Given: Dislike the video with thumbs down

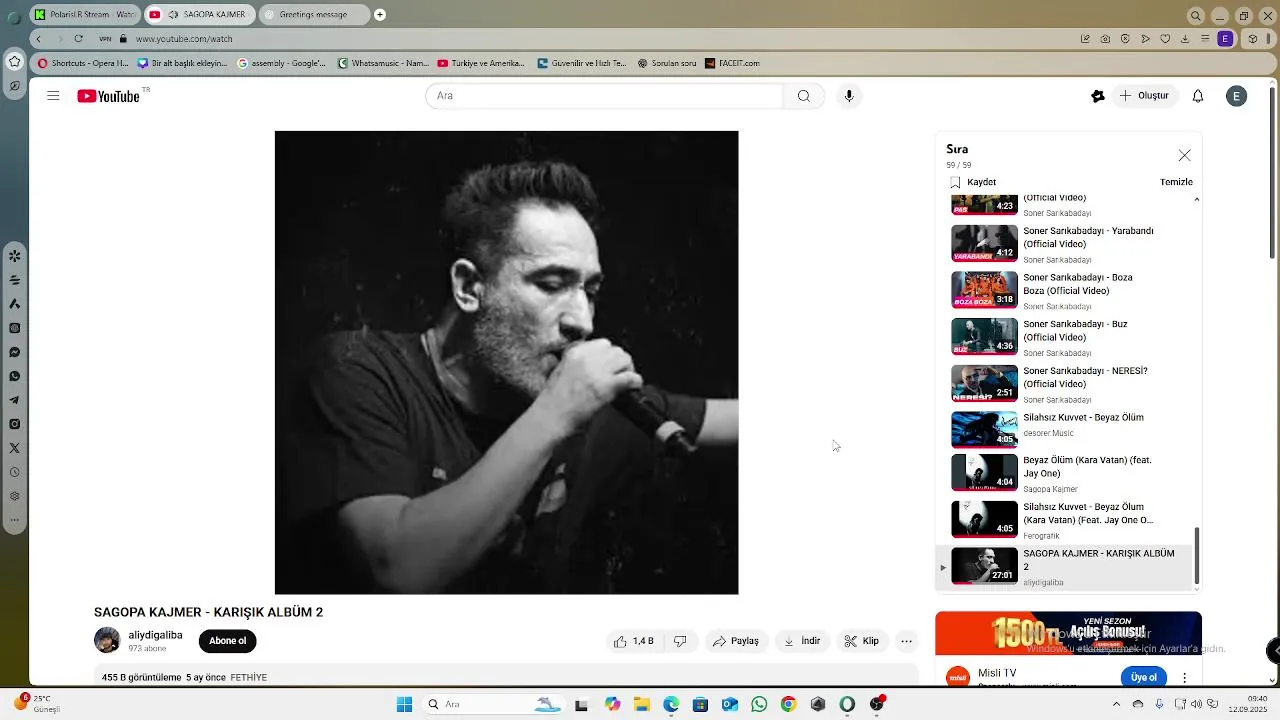Looking at the screenshot, I should 680,641.
